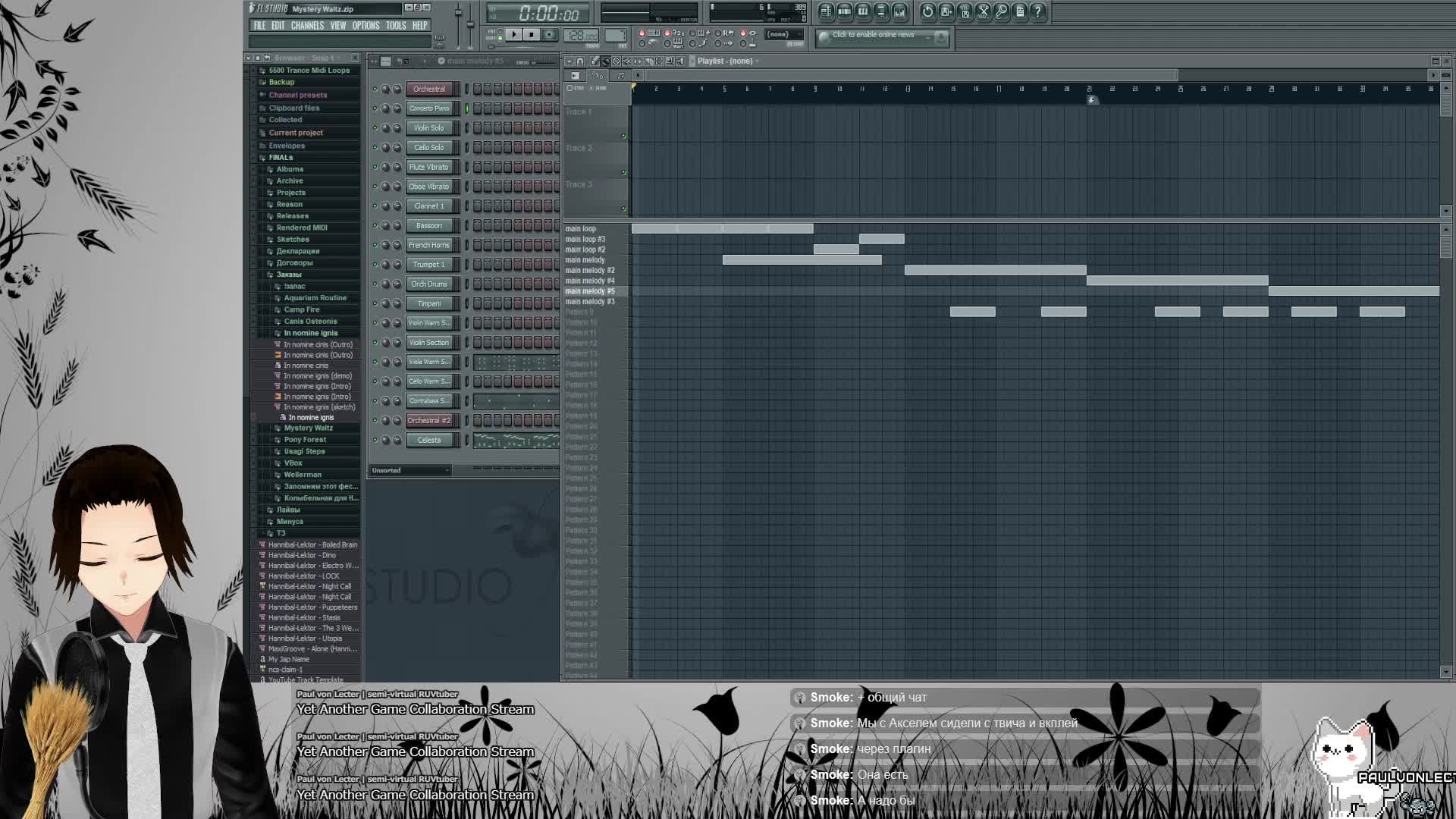The width and height of the screenshot is (1456, 819).
Task: Open the CHANNELS menu
Action: click(x=307, y=25)
